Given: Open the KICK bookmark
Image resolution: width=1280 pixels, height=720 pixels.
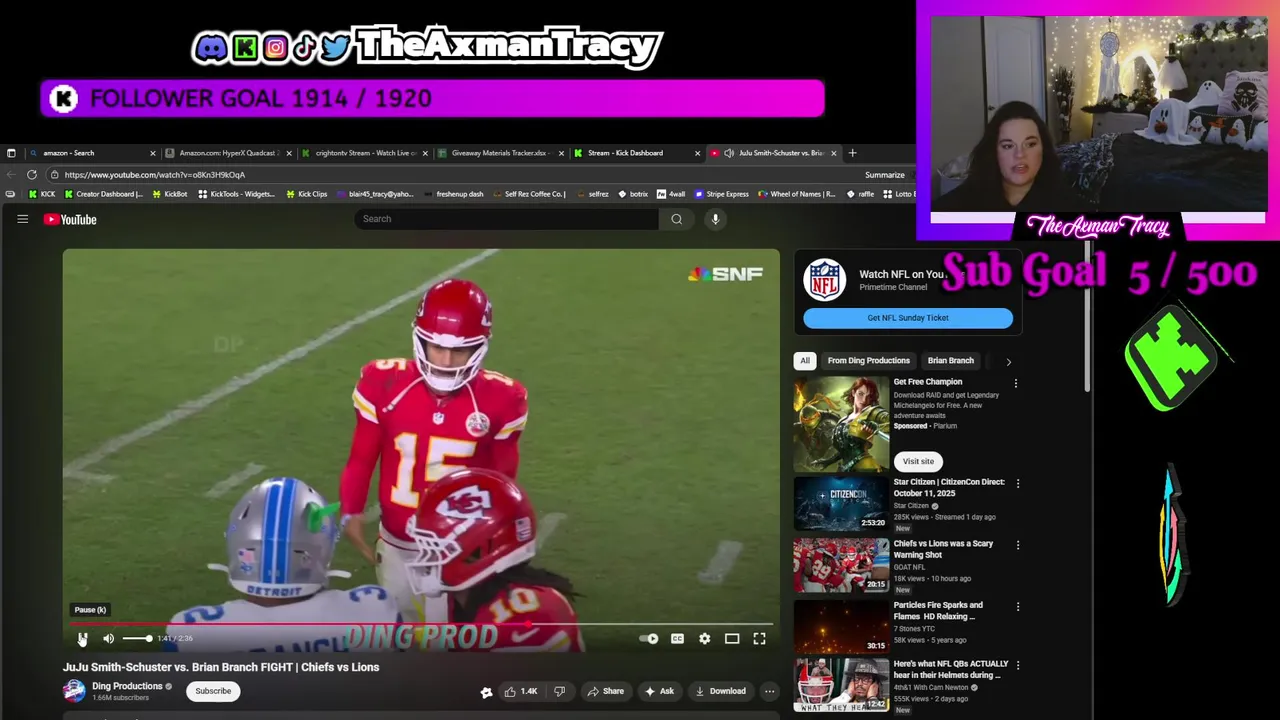Looking at the screenshot, I should (x=42, y=194).
